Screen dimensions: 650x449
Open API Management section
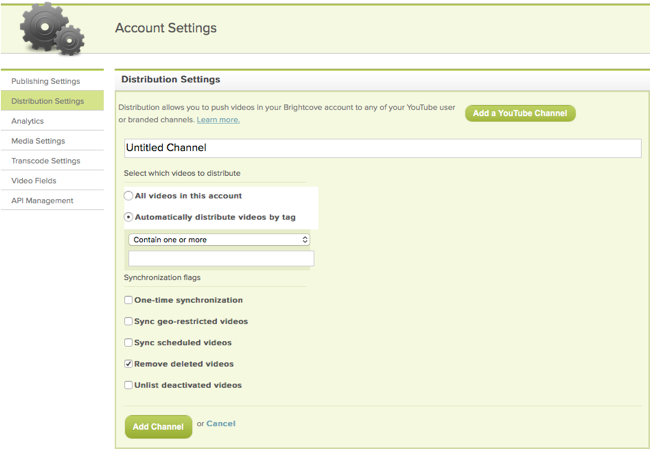[42, 201]
